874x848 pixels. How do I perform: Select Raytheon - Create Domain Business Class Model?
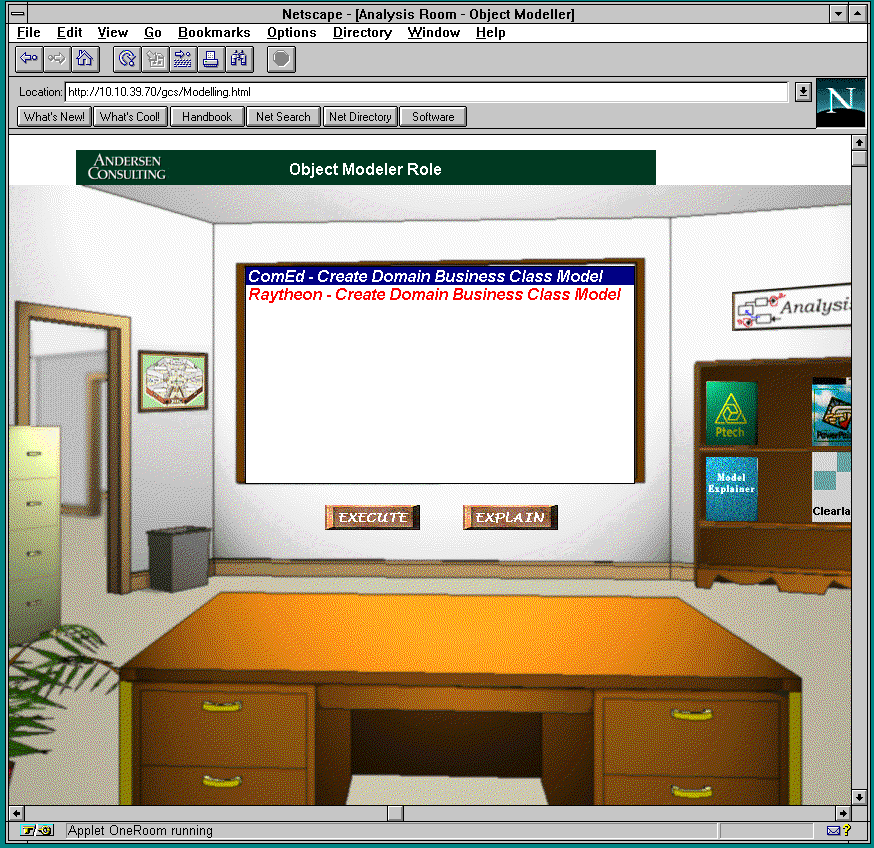click(435, 294)
